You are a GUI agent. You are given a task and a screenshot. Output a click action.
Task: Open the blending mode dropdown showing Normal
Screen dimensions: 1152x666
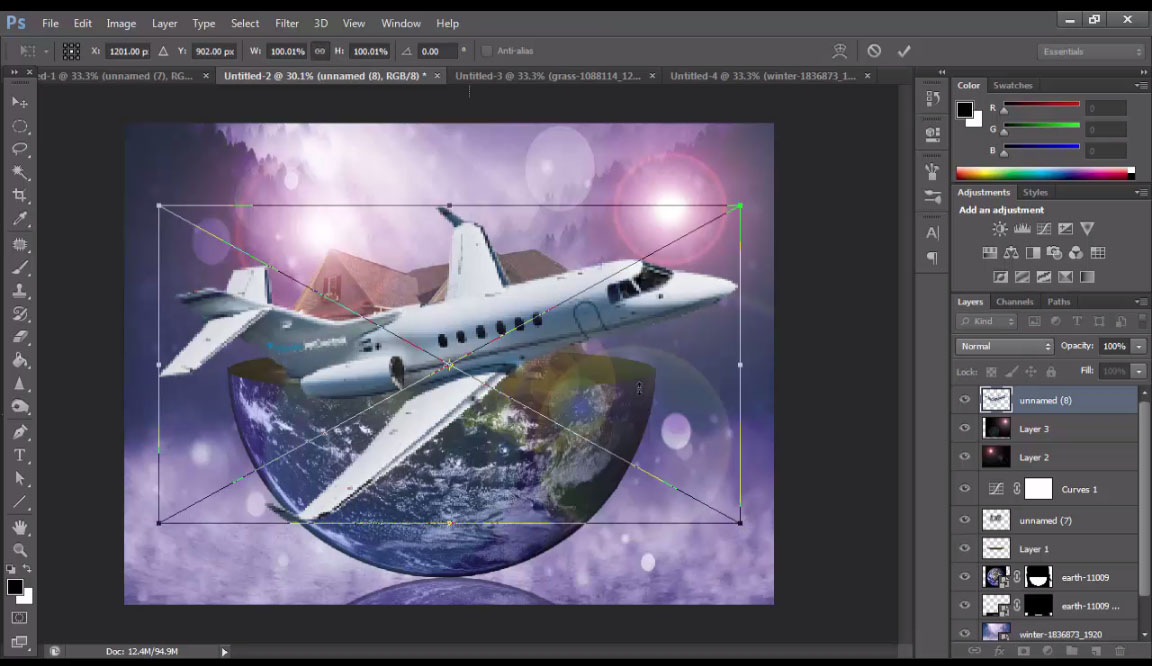1003,345
